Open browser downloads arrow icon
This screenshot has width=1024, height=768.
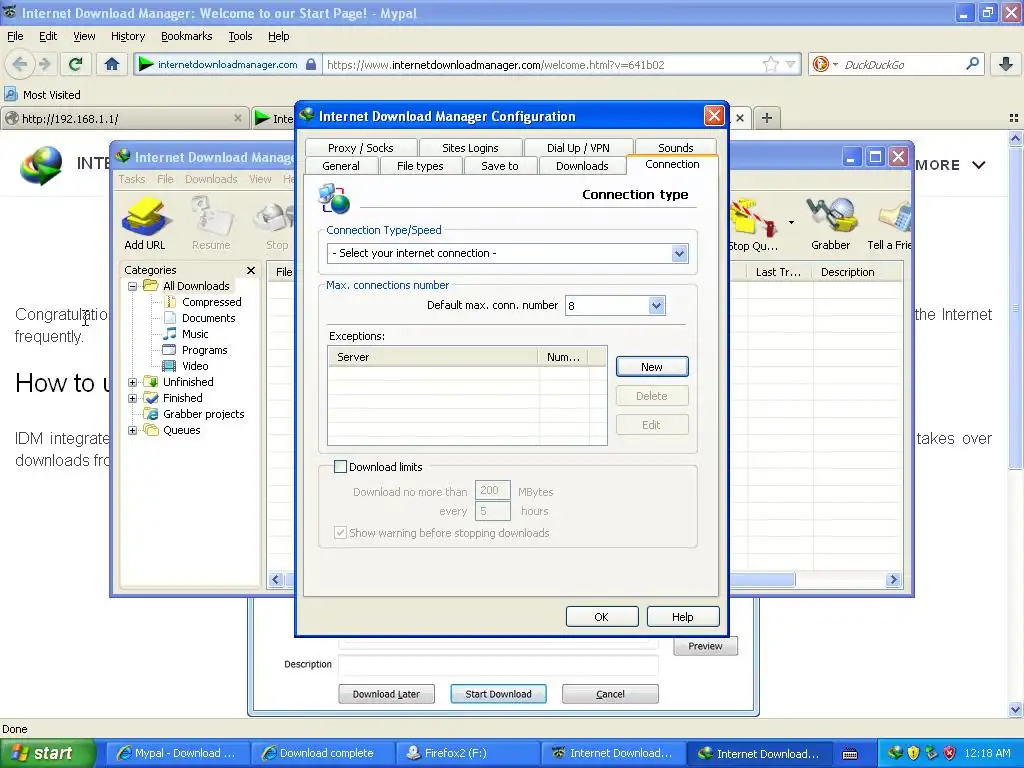pyautogui.click(x=1006, y=64)
